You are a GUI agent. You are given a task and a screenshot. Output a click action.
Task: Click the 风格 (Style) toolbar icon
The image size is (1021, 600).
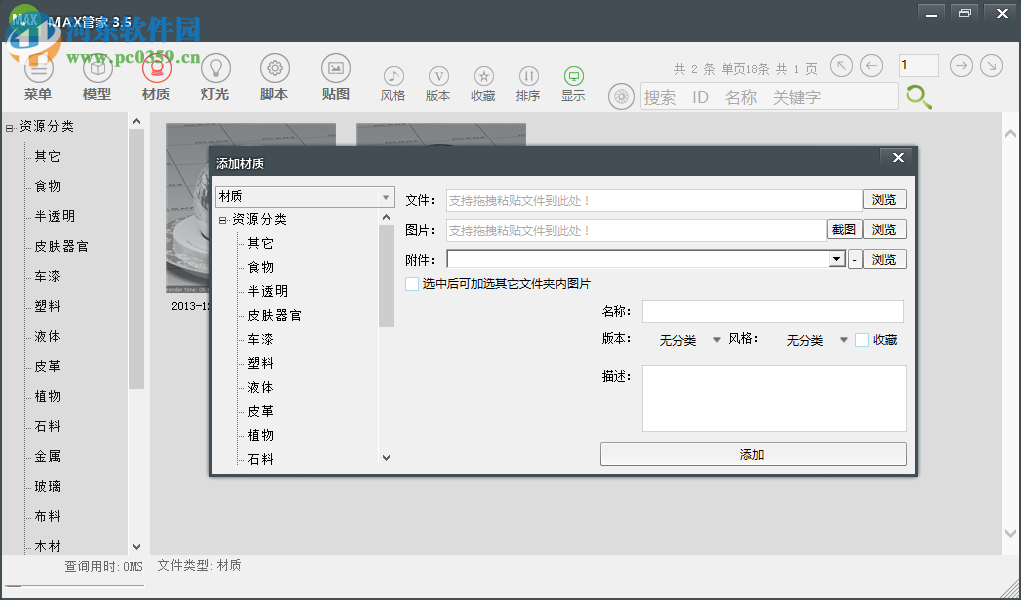click(393, 80)
